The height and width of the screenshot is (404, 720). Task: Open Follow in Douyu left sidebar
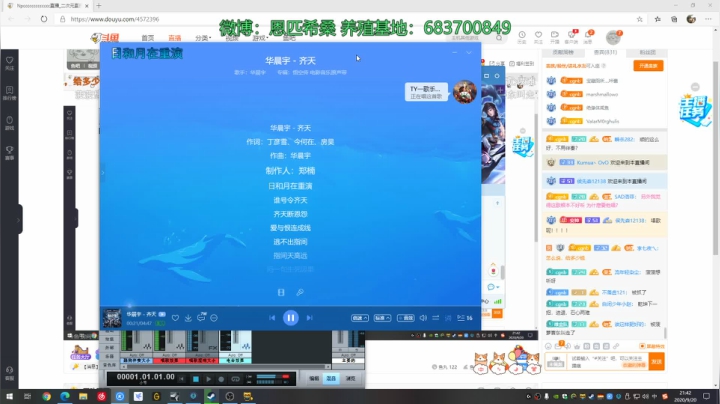click(x=10, y=63)
